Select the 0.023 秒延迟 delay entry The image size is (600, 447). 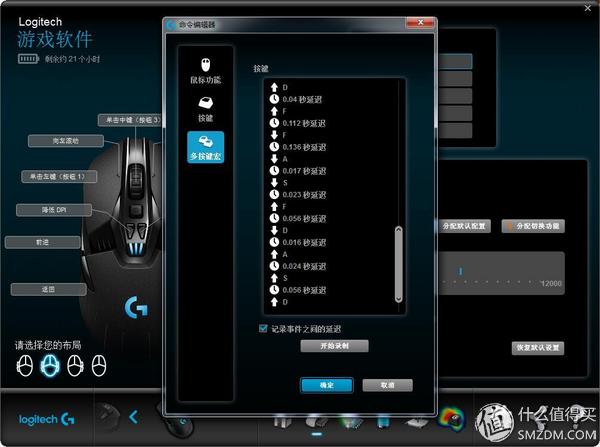pyautogui.click(x=304, y=194)
